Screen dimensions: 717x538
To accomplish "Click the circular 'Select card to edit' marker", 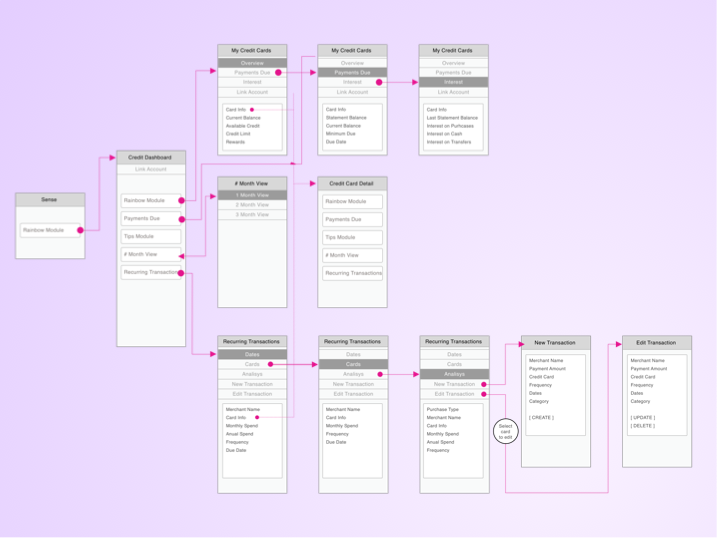I will 507,433.
